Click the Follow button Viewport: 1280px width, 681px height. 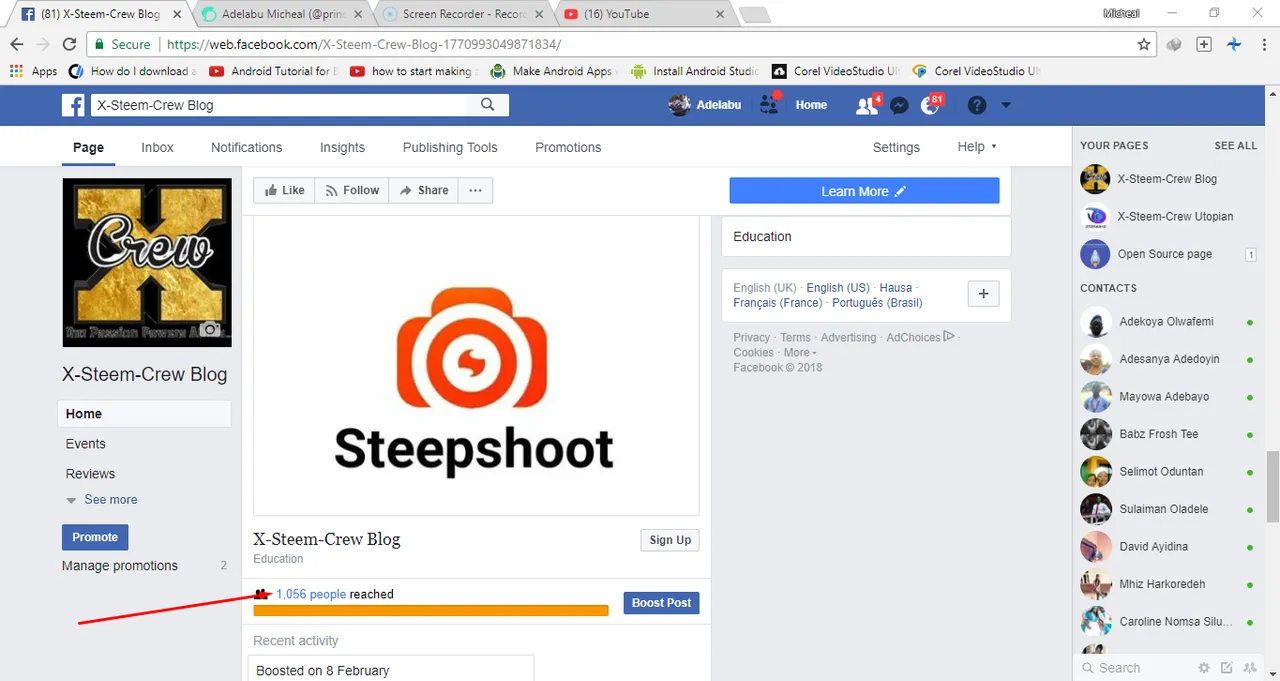click(x=352, y=190)
